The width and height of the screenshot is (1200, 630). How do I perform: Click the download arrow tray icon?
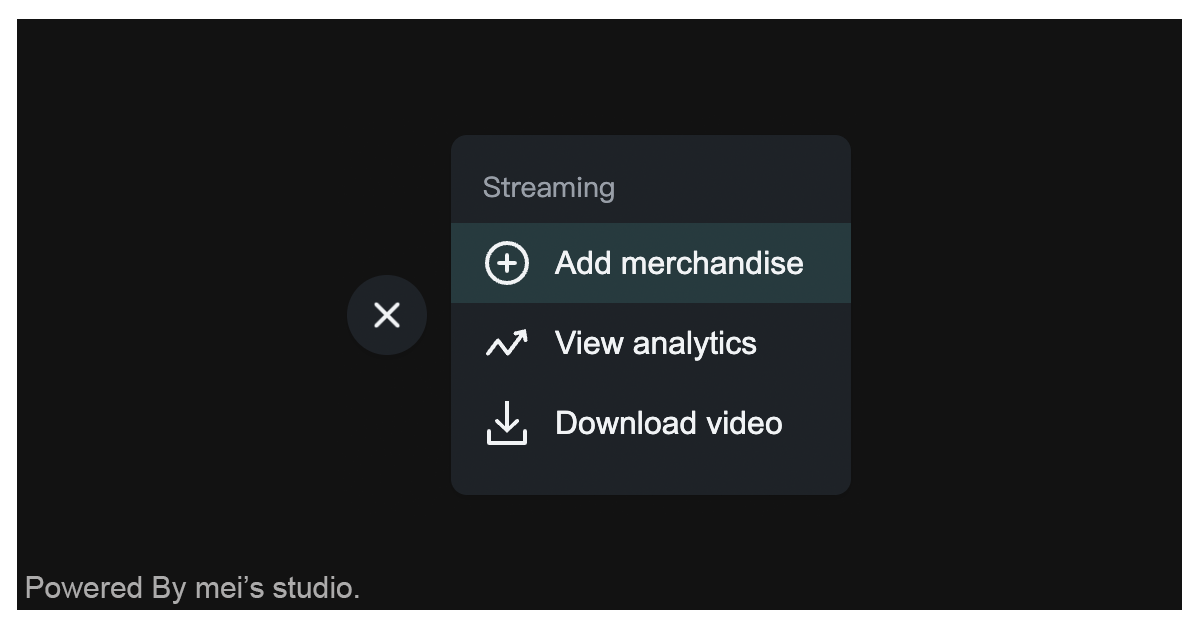coord(507,423)
